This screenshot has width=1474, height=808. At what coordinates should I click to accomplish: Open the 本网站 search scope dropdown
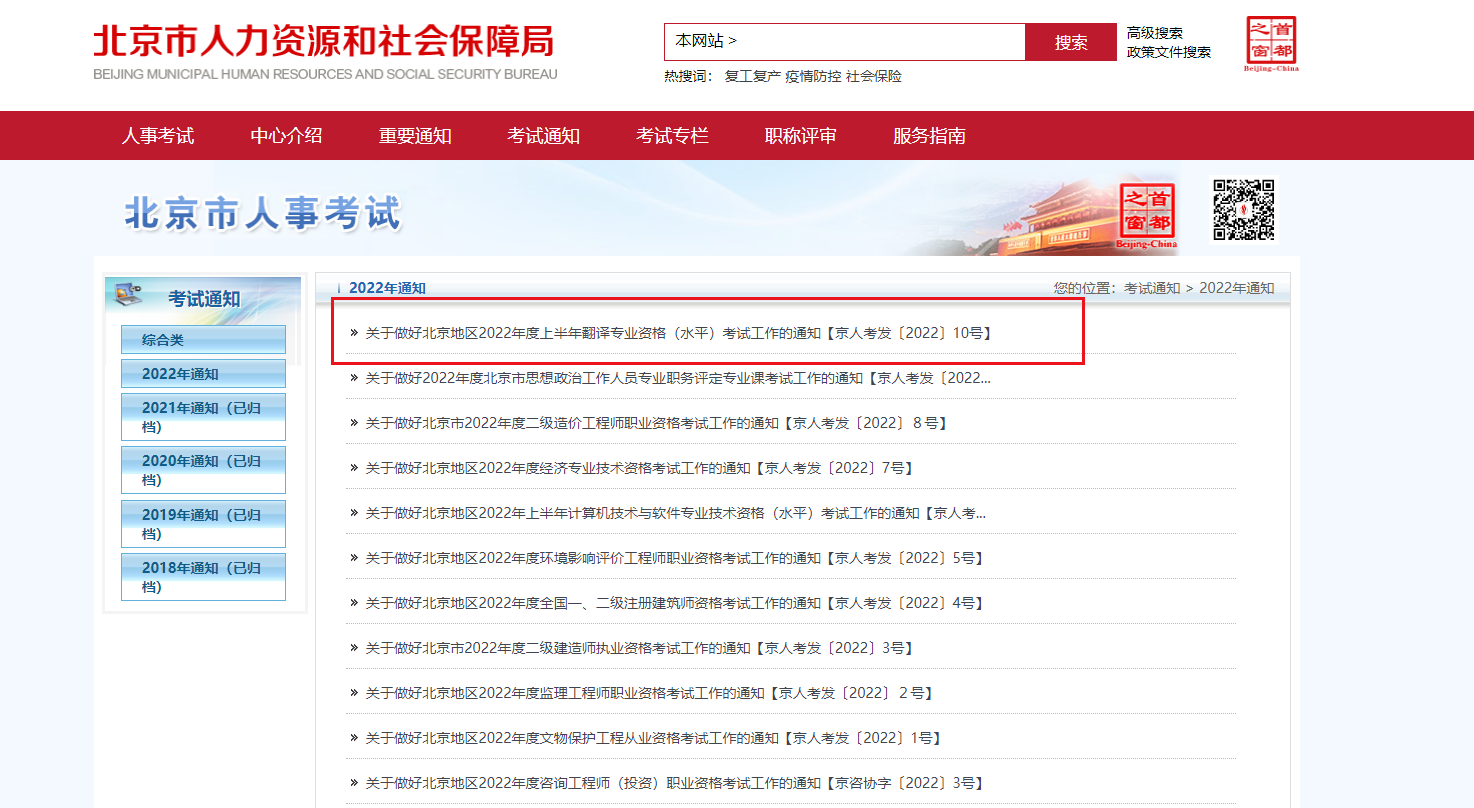(706, 42)
